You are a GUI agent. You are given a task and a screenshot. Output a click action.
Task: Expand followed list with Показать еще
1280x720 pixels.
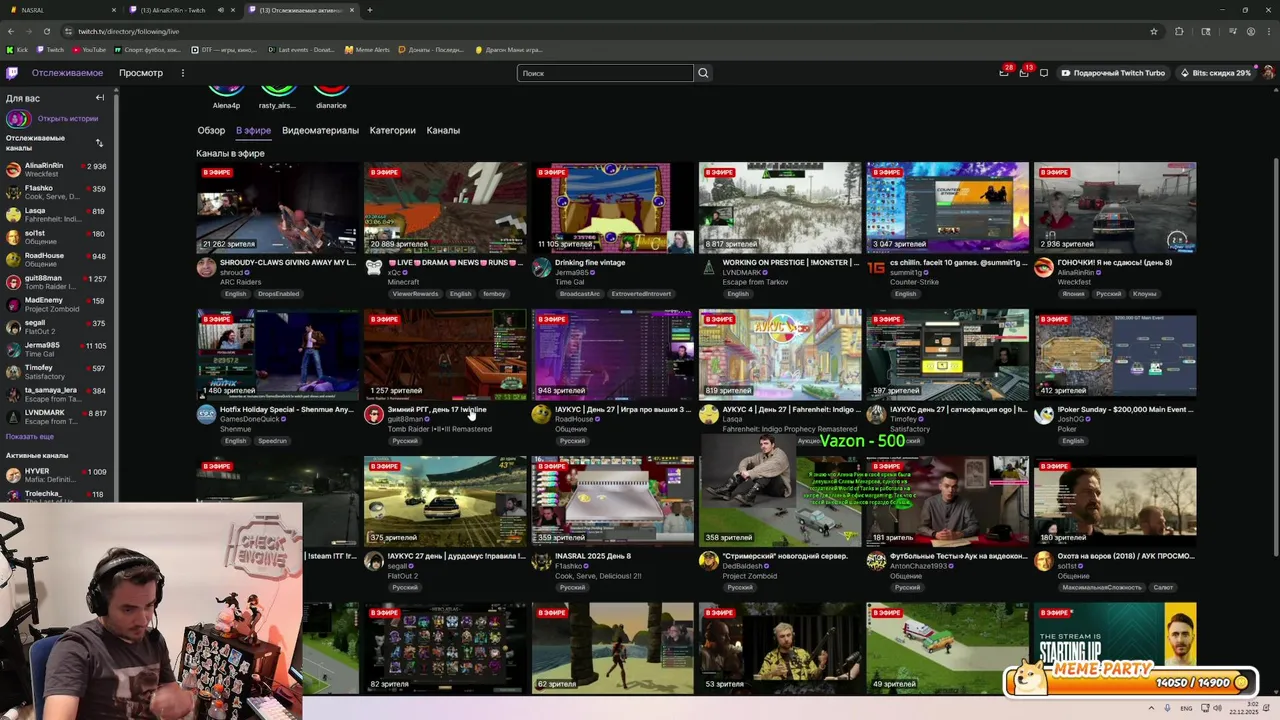pyautogui.click(x=30, y=437)
